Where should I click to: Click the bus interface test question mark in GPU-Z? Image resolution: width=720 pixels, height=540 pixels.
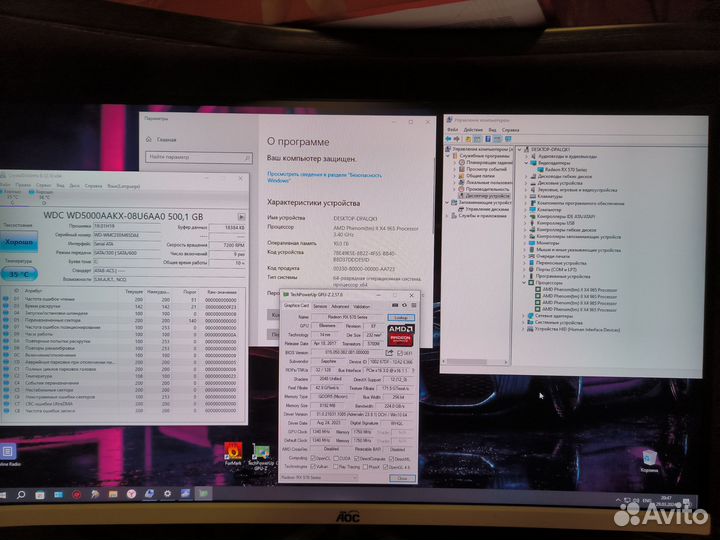pyautogui.click(x=412, y=370)
